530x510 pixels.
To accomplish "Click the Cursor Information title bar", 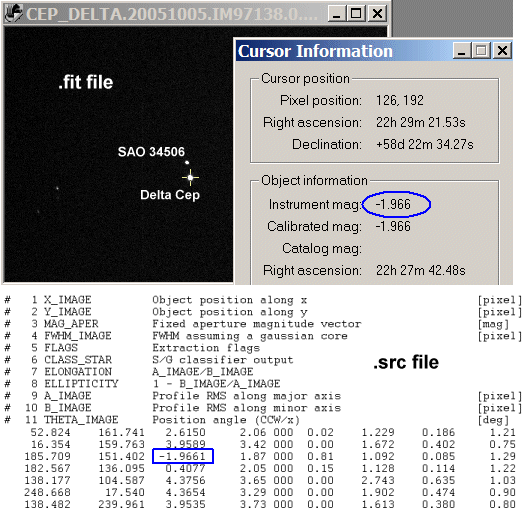I will (344, 51).
